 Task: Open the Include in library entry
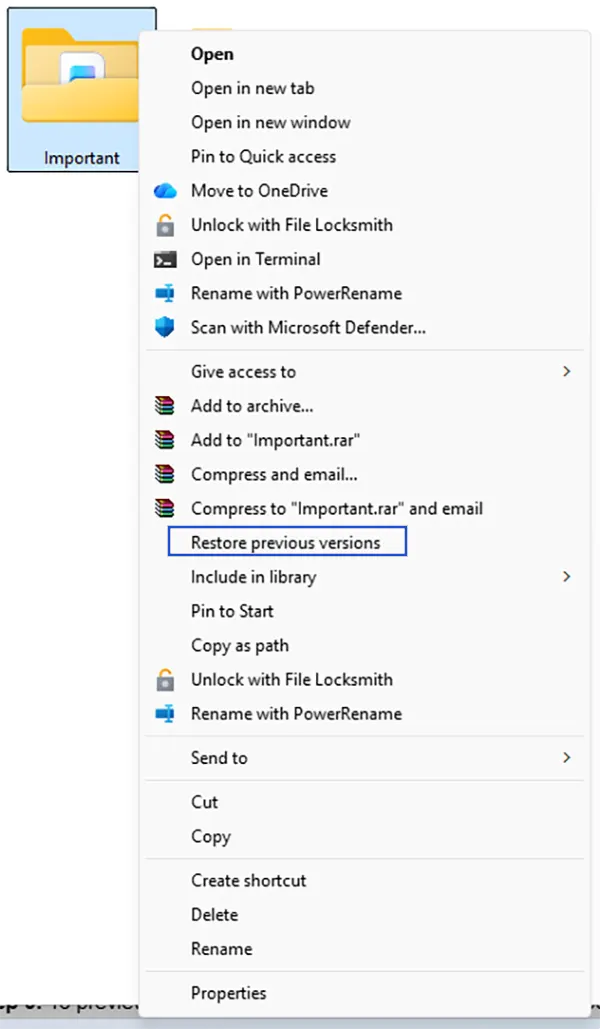coord(253,578)
